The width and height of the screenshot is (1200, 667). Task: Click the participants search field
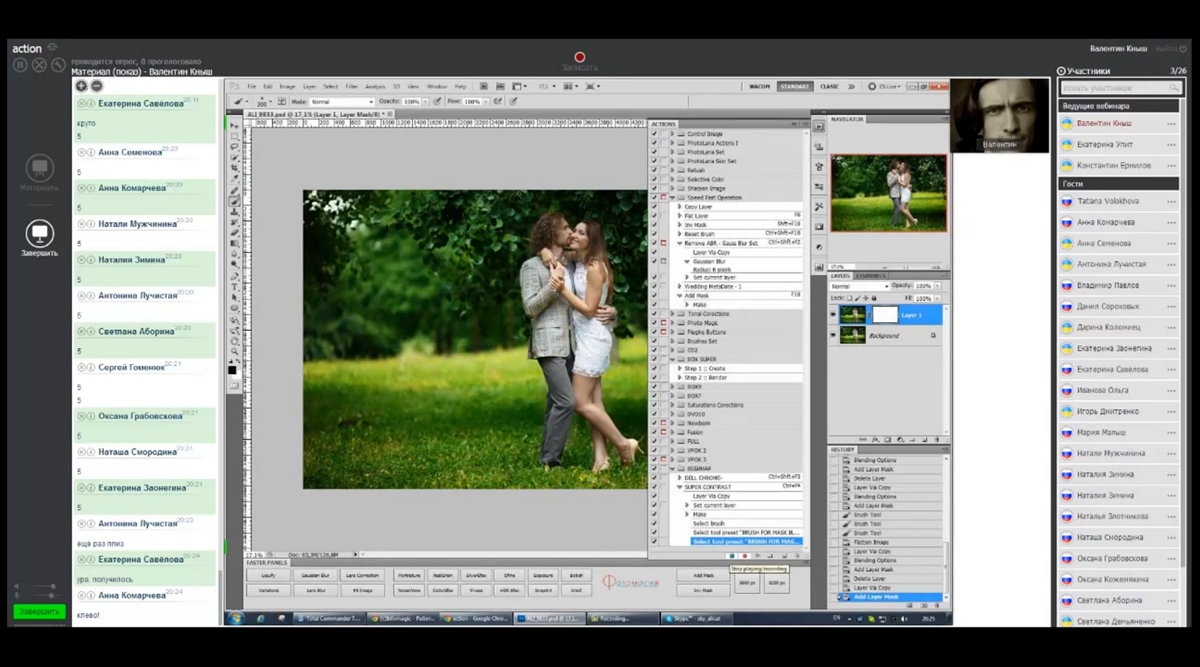pyautogui.click(x=1119, y=88)
